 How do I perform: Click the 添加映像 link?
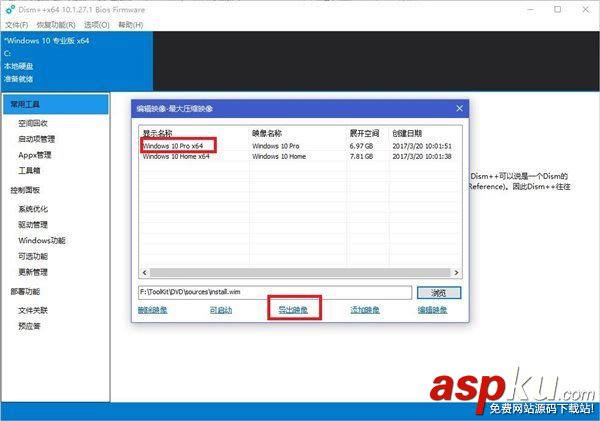click(x=365, y=310)
